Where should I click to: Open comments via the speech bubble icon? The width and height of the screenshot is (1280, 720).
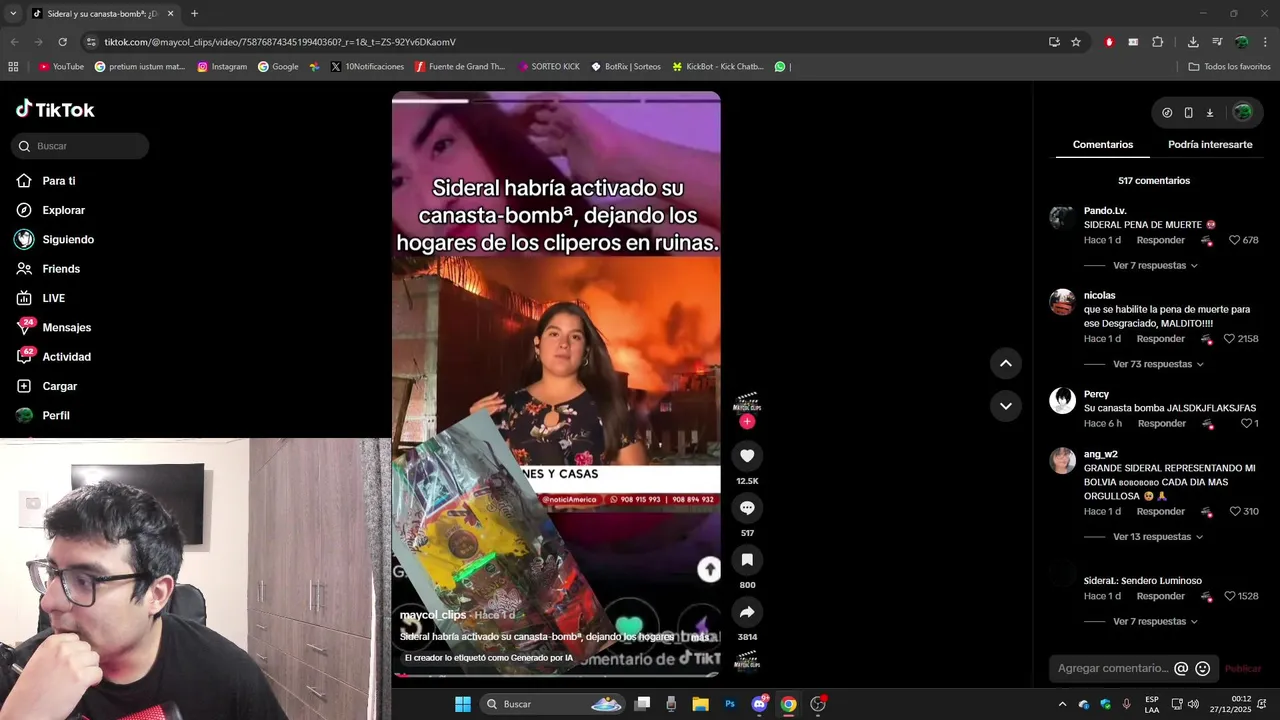click(747, 508)
